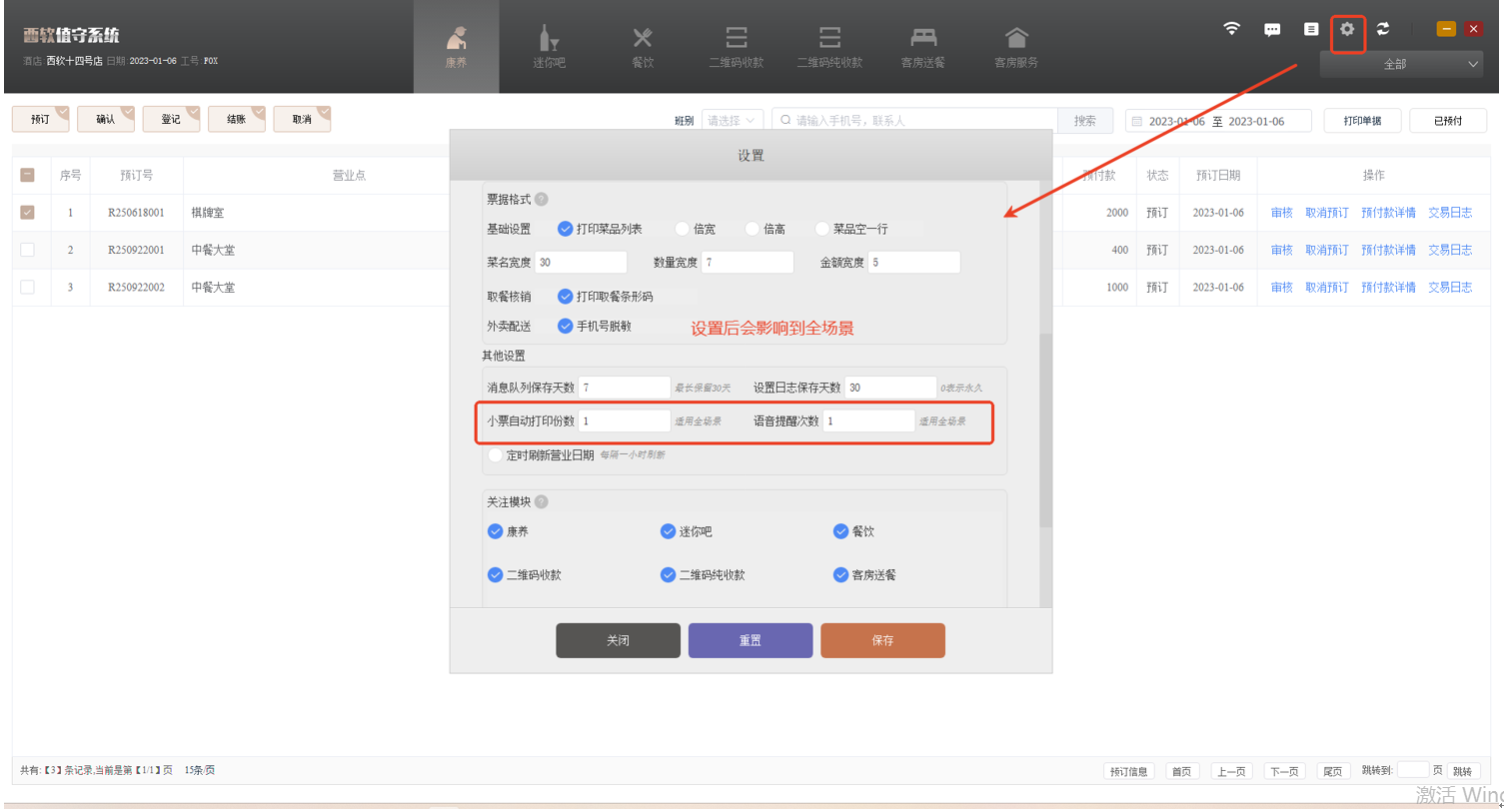Open the chat message icon

[1272, 30]
